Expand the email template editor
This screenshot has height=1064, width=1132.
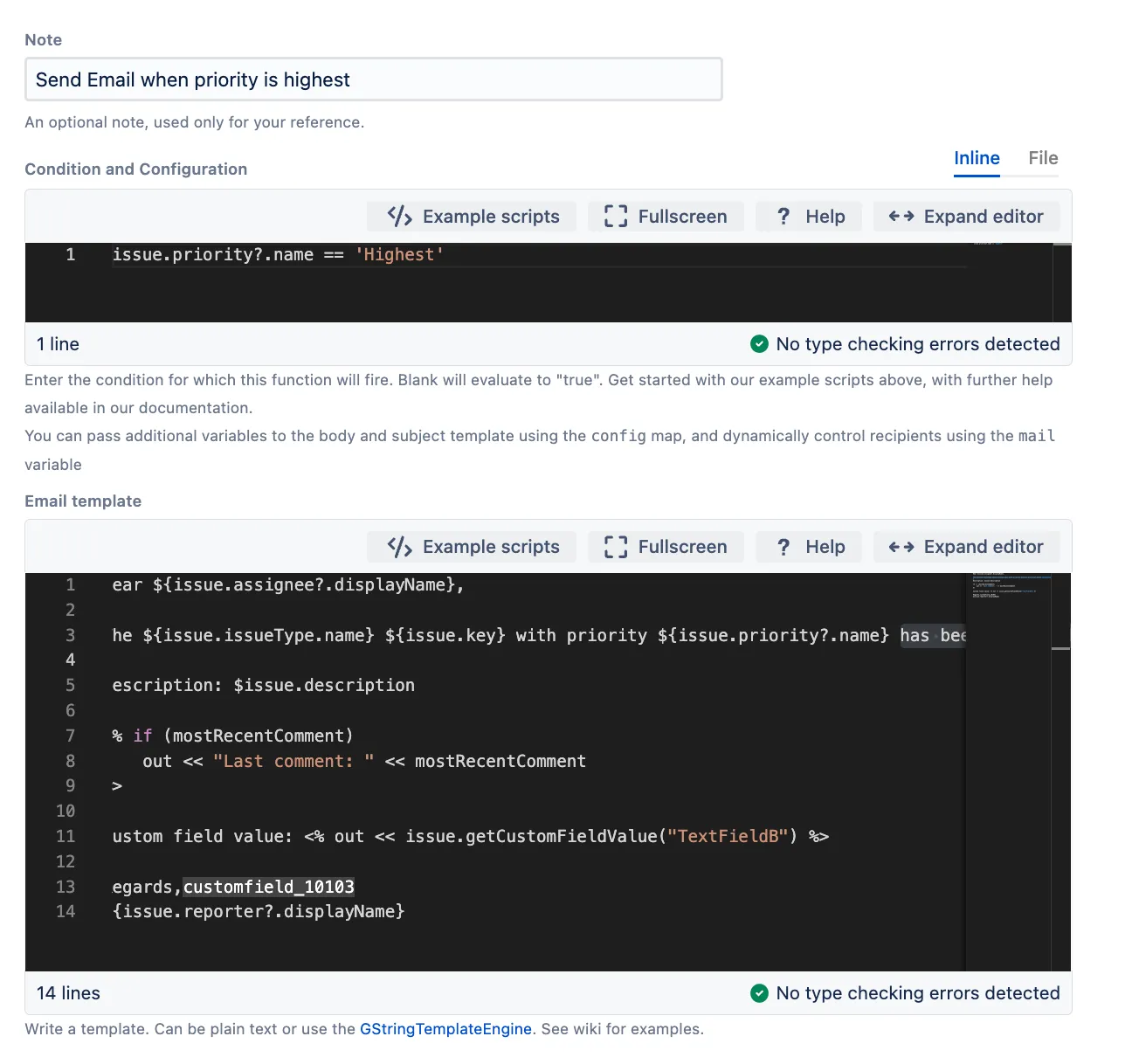coord(966,547)
